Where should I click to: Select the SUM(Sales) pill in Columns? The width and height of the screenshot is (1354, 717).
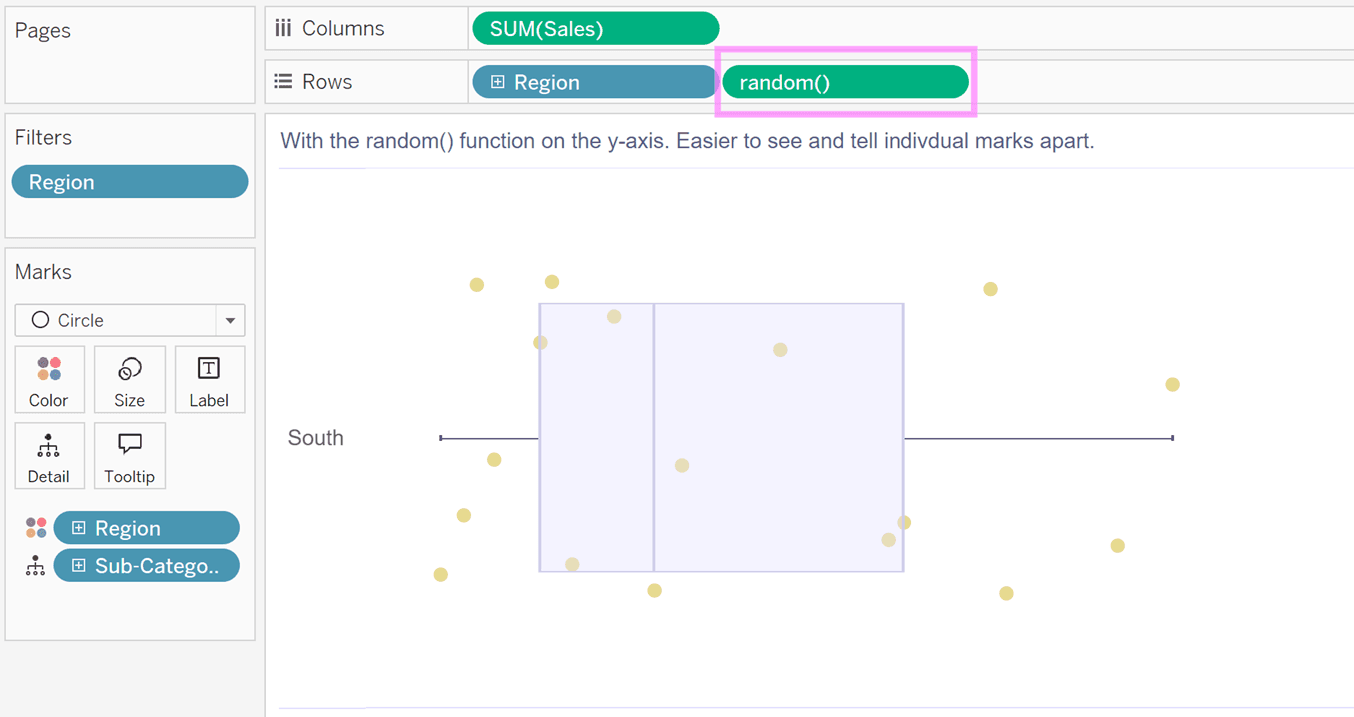point(595,29)
